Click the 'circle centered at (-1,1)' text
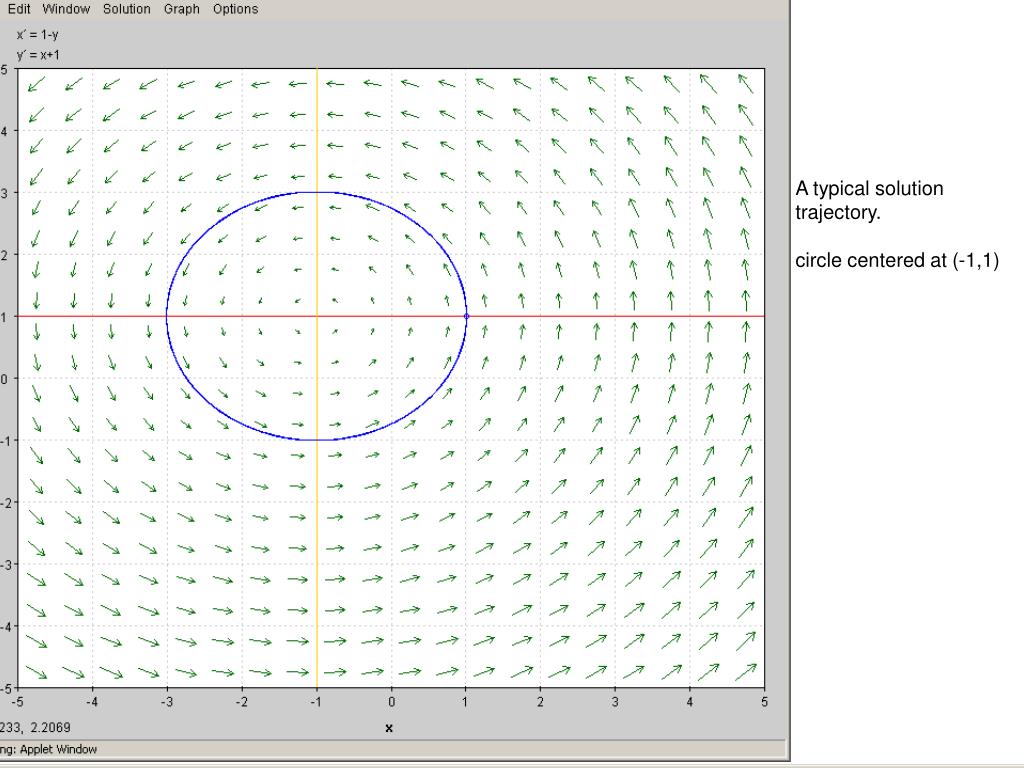 point(897,261)
